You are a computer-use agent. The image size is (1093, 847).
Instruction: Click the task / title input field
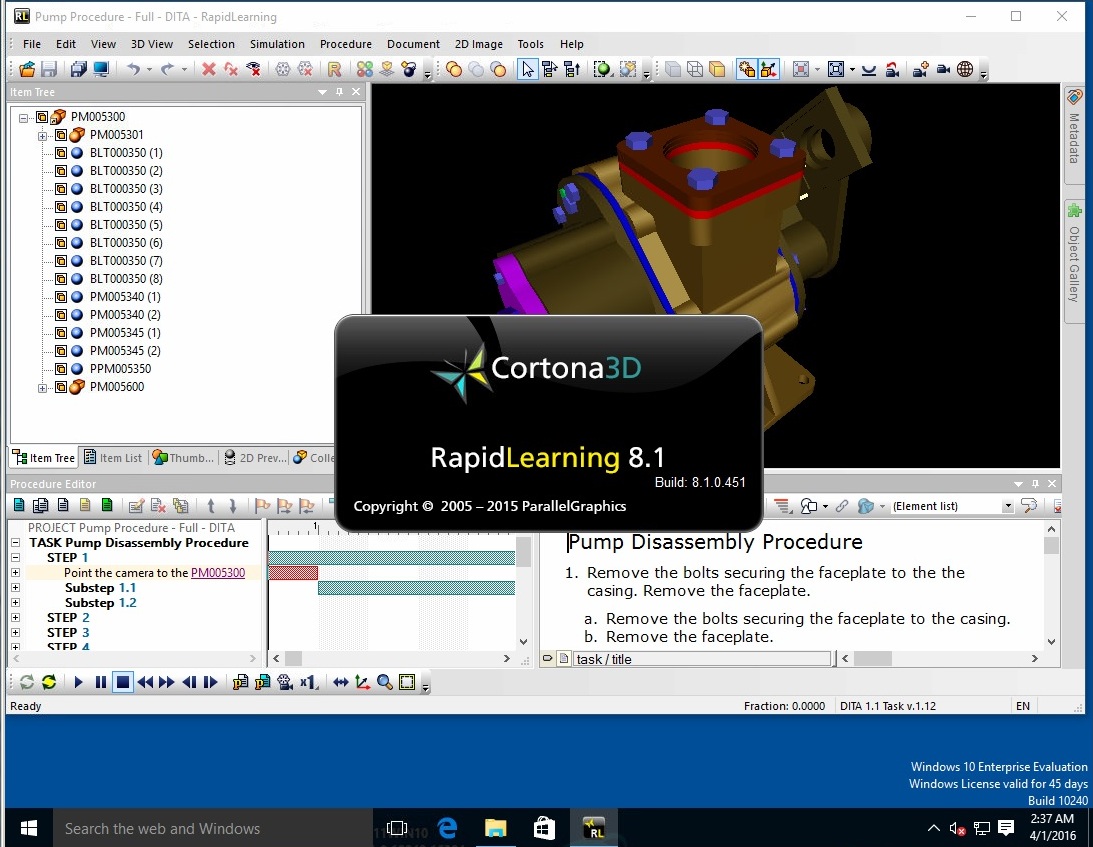pyautogui.click(x=702, y=659)
